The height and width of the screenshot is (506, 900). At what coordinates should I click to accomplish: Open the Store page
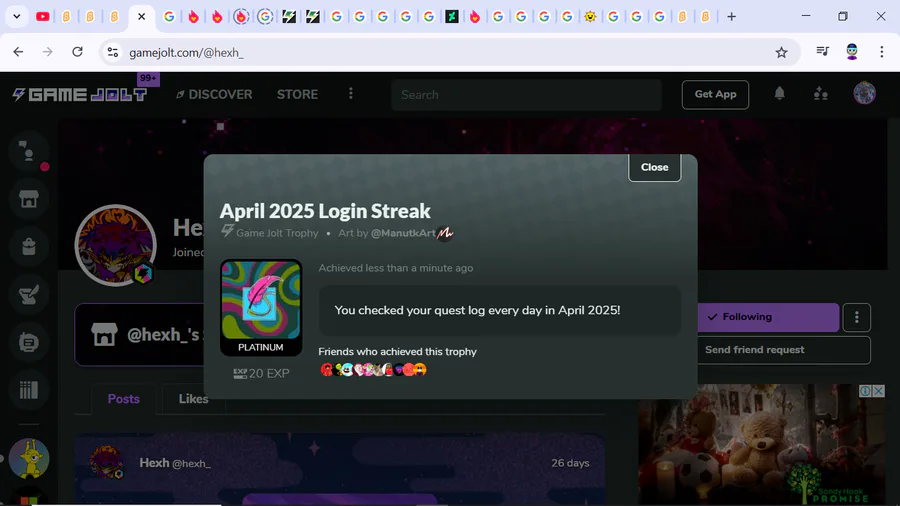coord(297,94)
